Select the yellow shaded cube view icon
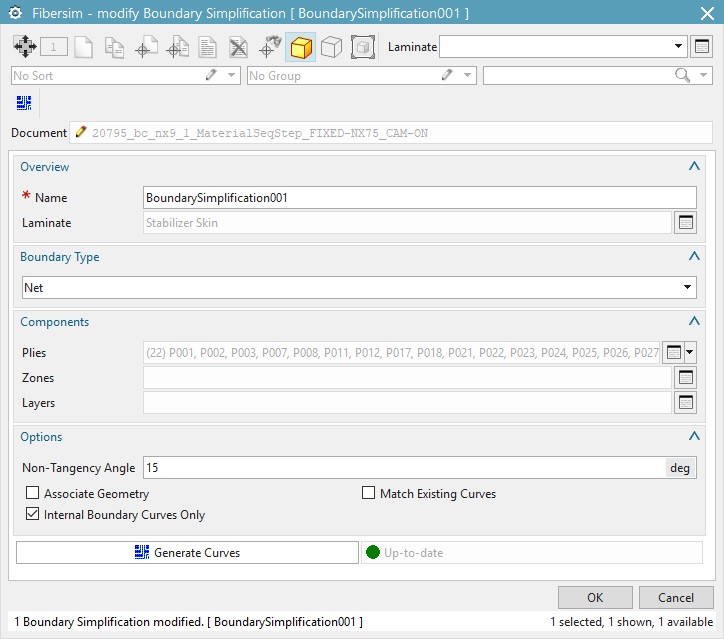Image resolution: width=724 pixels, height=639 pixels. (301, 47)
